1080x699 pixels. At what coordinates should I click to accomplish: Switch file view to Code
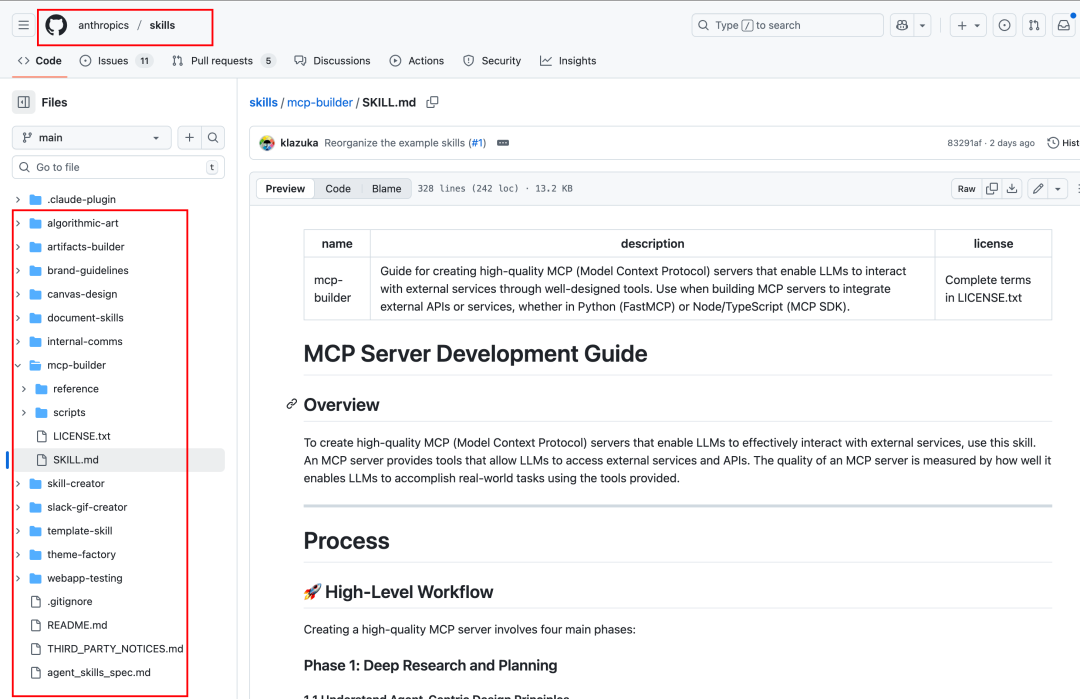[x=338, y=188]
